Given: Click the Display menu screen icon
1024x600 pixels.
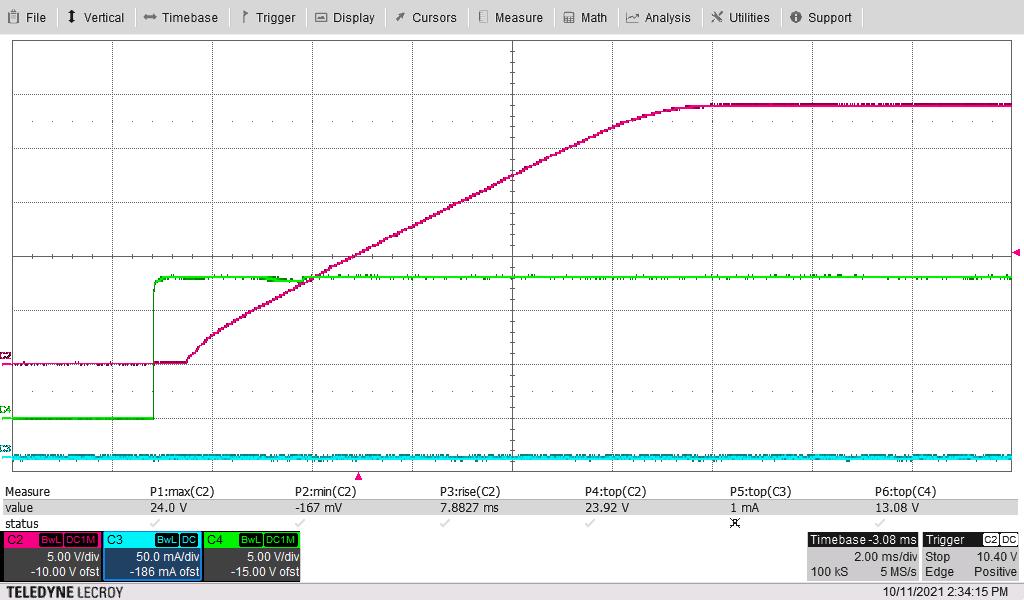Looking at the screenshot, I should click(x=321, y=17).
